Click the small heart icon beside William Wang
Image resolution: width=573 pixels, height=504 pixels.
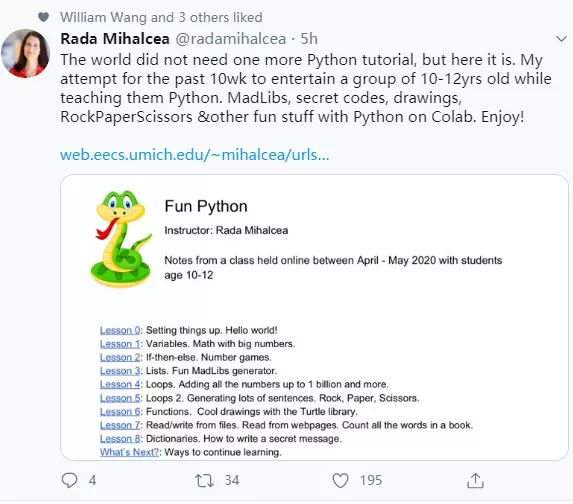[43, 17]
